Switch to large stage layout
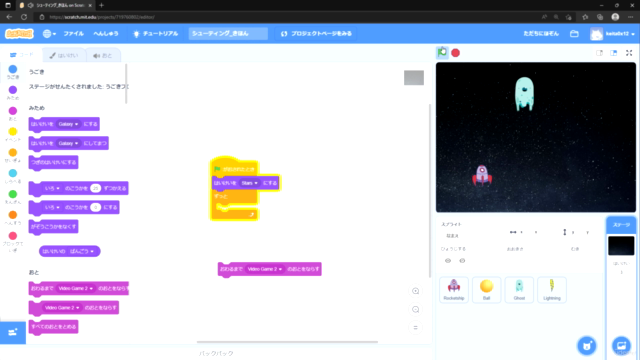 coord(613,53)
